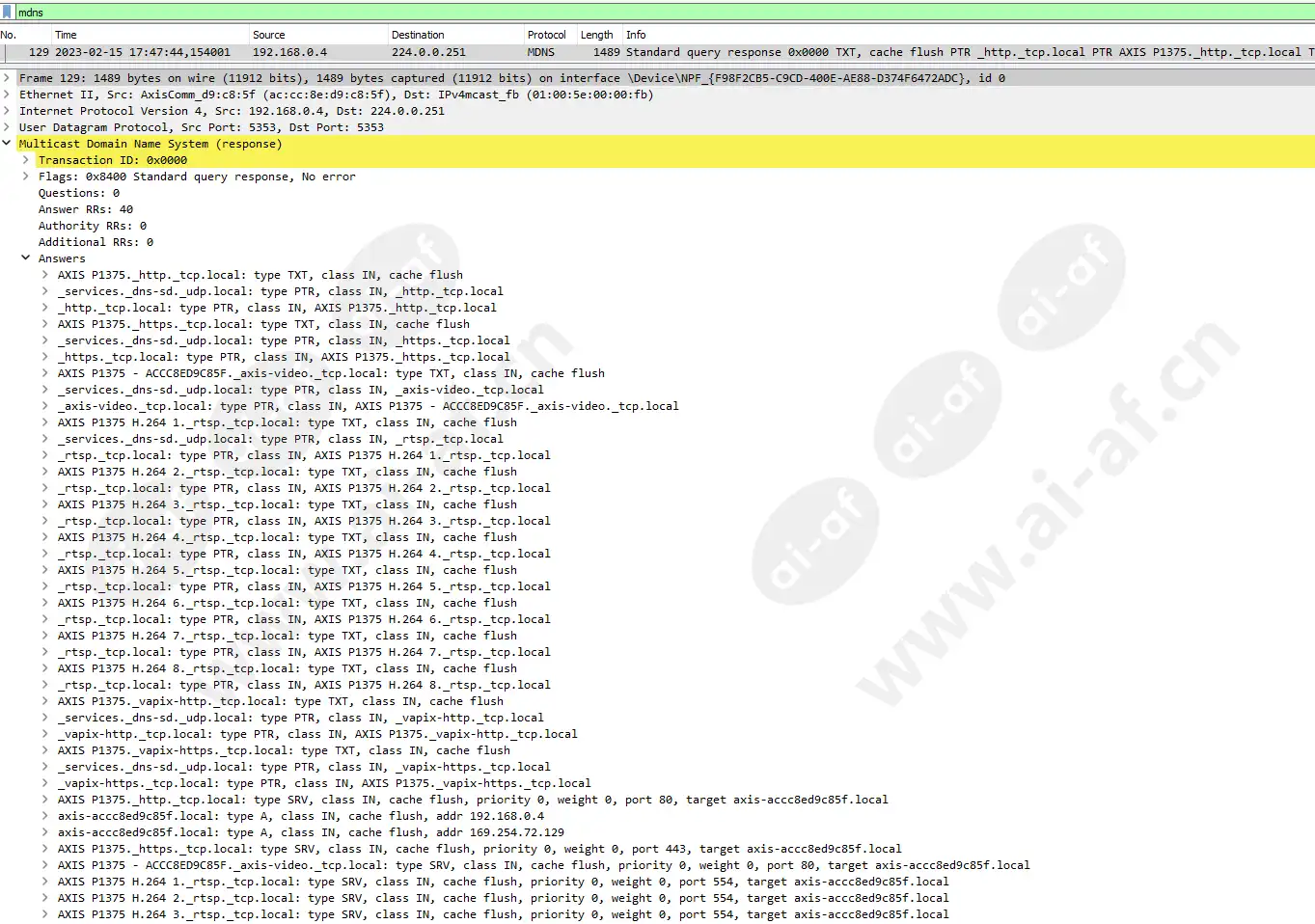Expand Internet Protocol Version 4 node
The width and height of the screenshot is (1315, 924).
(x=8, y=111)
